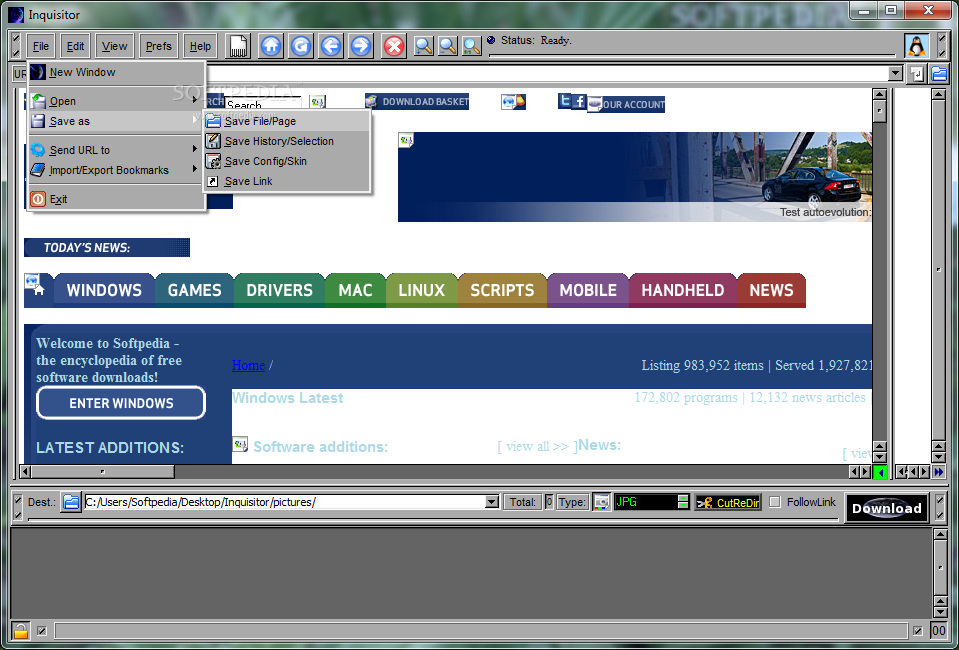Click the blue double-arrow icon at far right
Image resolution: width=959 pixels, height=650 pixels.
tap(939, 472)
